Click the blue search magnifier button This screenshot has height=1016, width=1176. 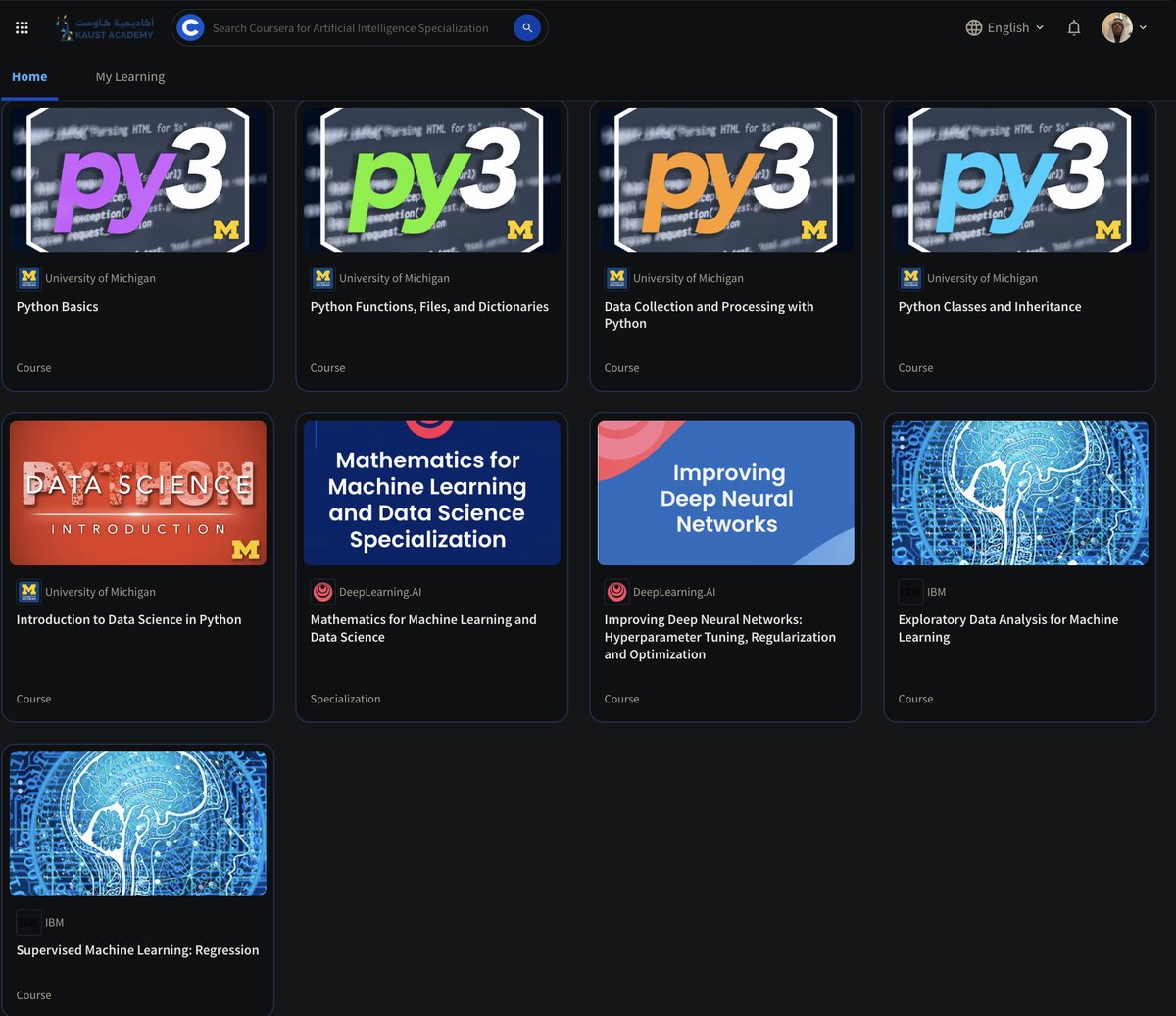[x=527, y=28]
